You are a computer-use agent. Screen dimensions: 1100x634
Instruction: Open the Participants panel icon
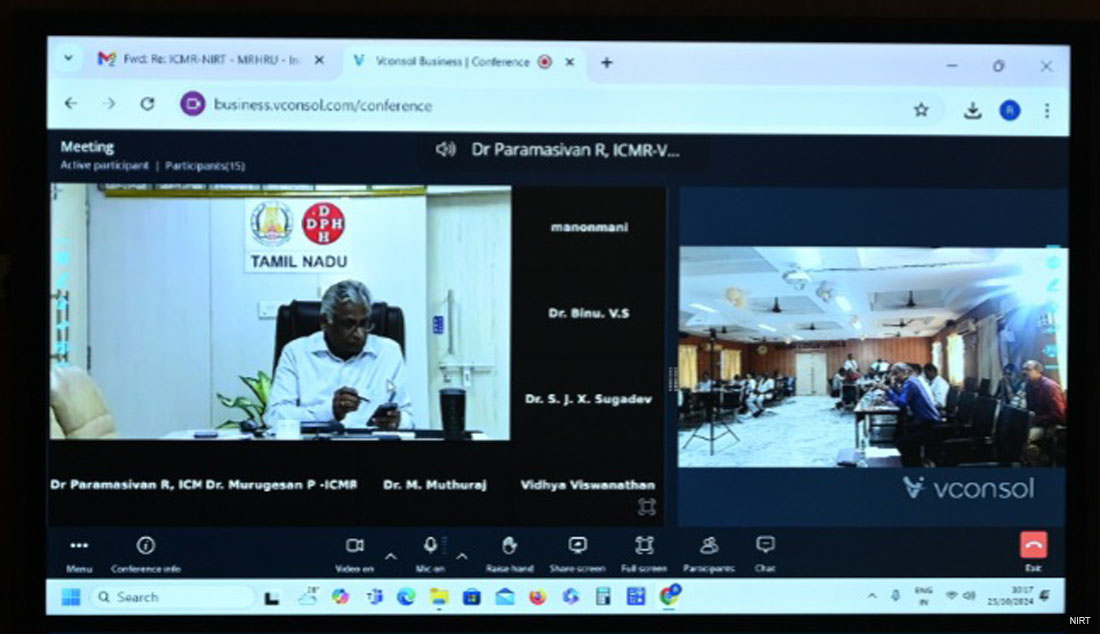coord(709,545)
